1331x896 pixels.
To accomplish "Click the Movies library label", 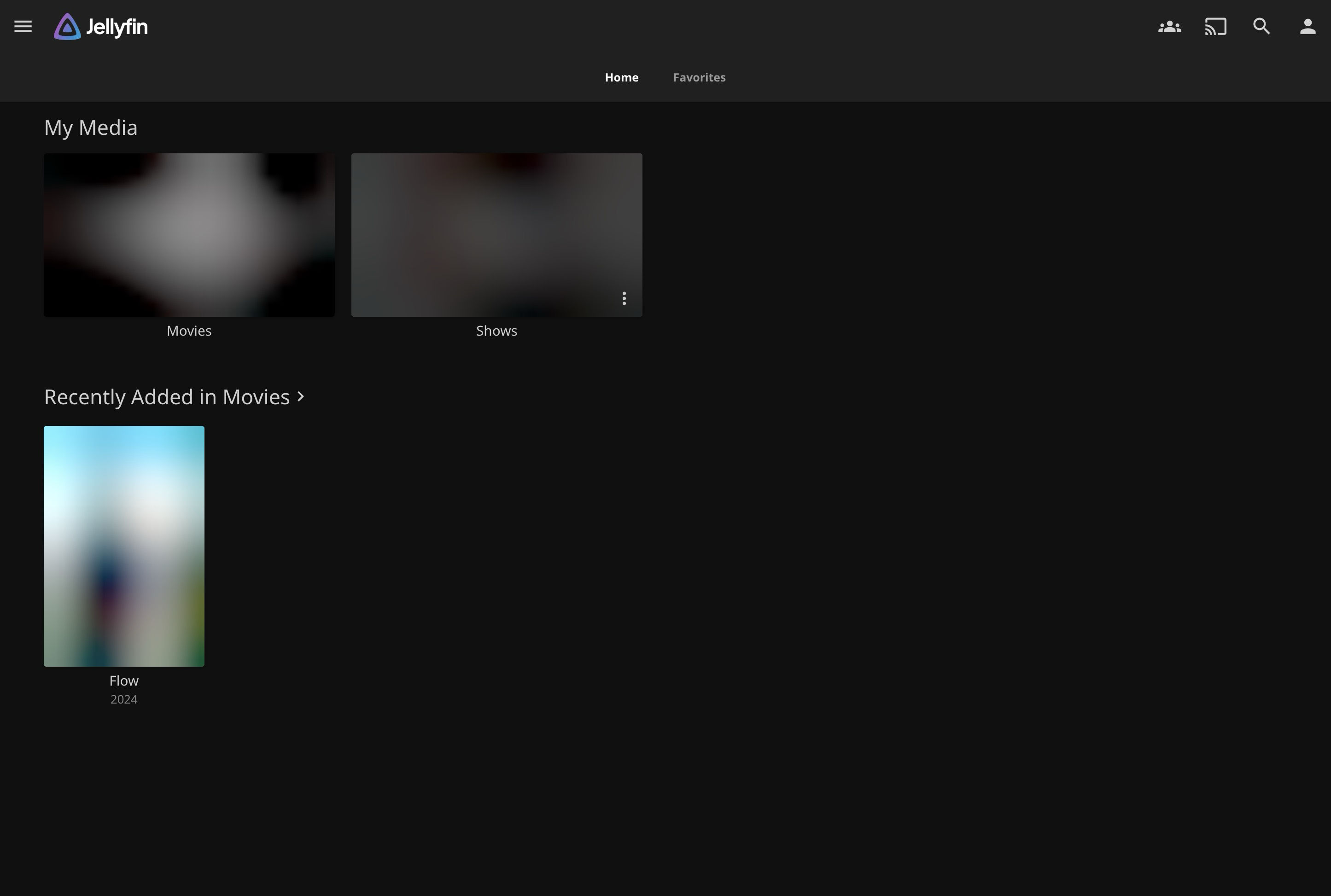I will click(188, 330).
